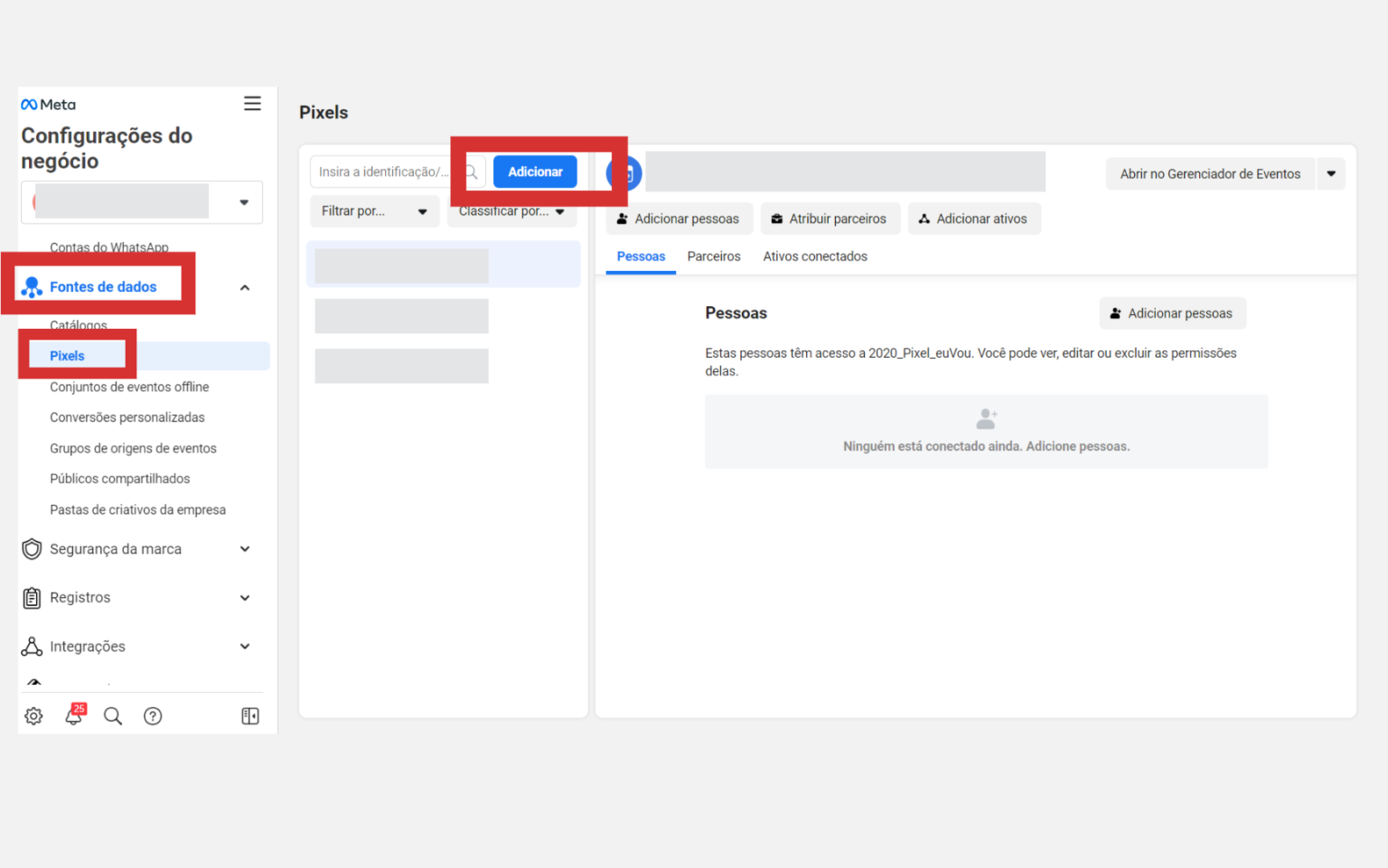
Task: Click the Meta logo
Action: (x=48, y=104)
